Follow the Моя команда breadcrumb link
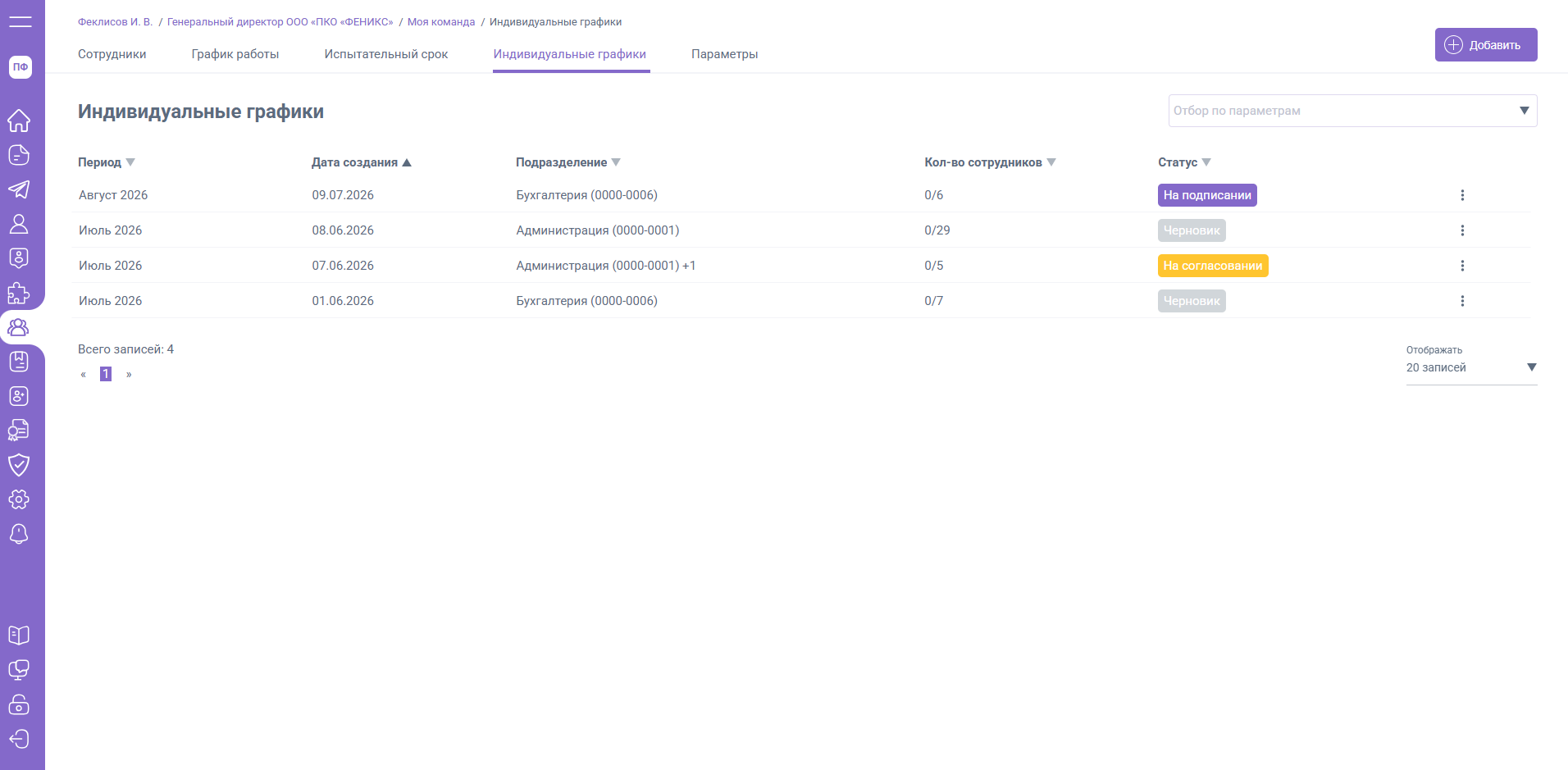Screen dimensions: 1568x770 click(441, 22)
